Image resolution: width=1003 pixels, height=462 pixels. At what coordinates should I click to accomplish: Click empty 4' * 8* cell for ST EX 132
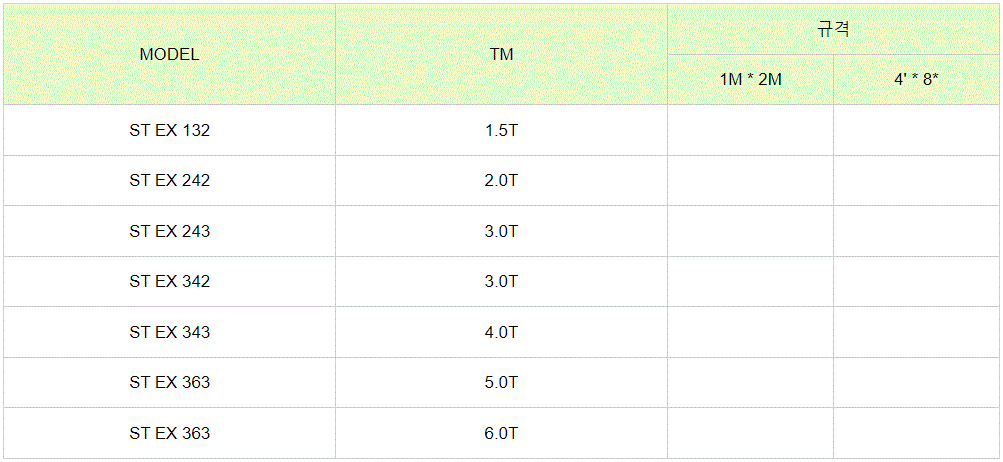pos(917,130)
